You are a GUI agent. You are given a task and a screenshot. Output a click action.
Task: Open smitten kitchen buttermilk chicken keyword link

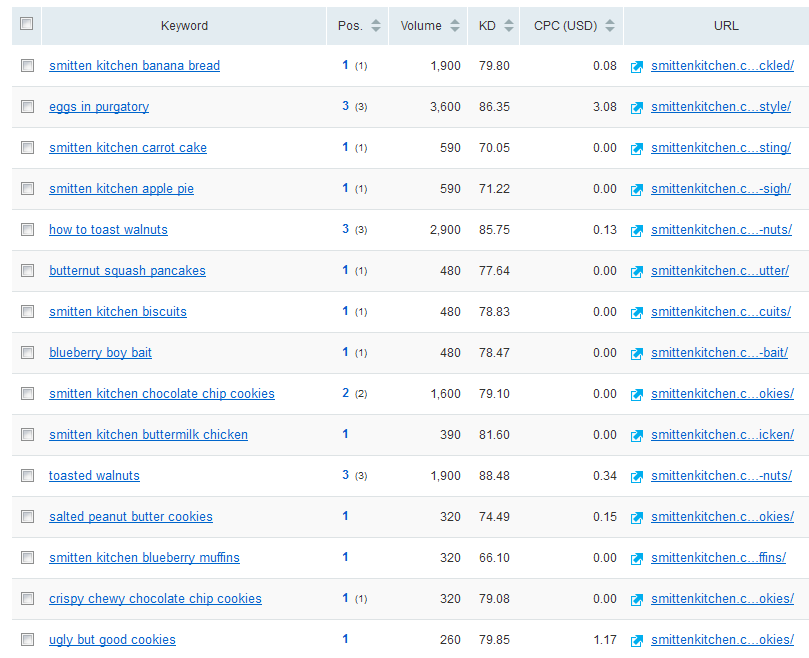point(149,435)
